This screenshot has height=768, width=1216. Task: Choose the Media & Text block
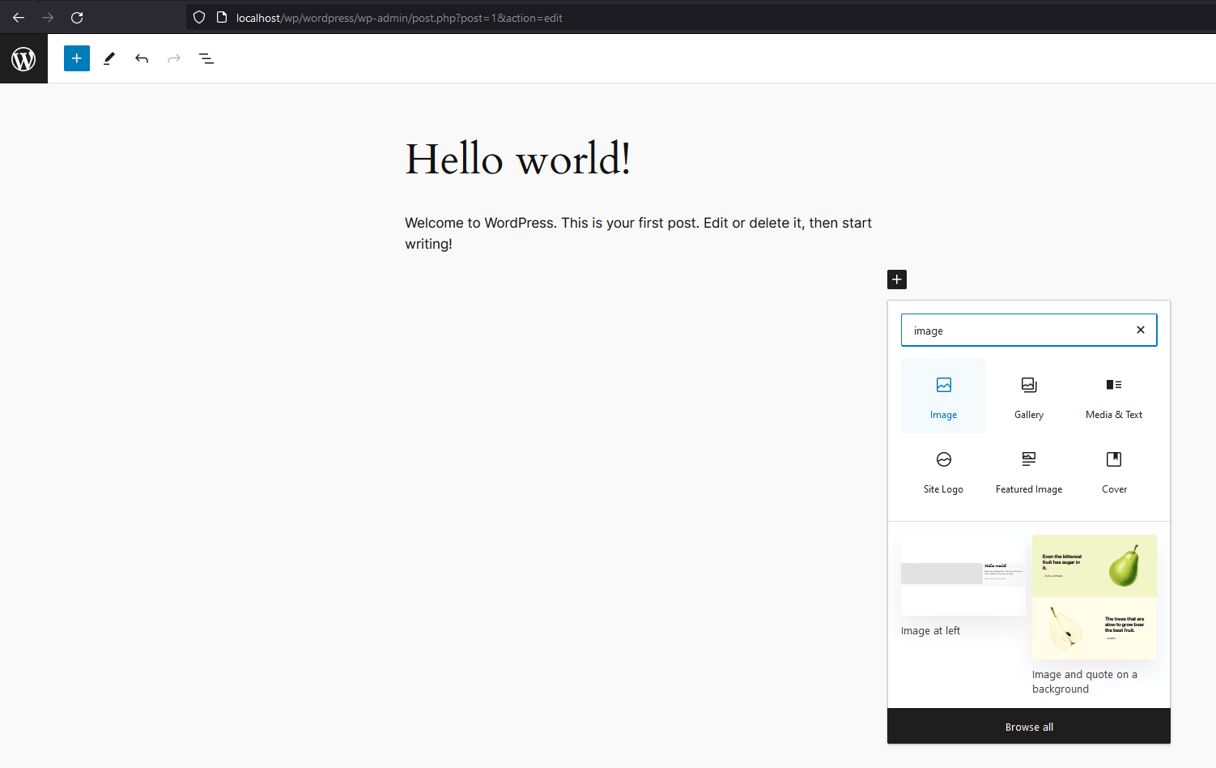(x=1113, y=395)
